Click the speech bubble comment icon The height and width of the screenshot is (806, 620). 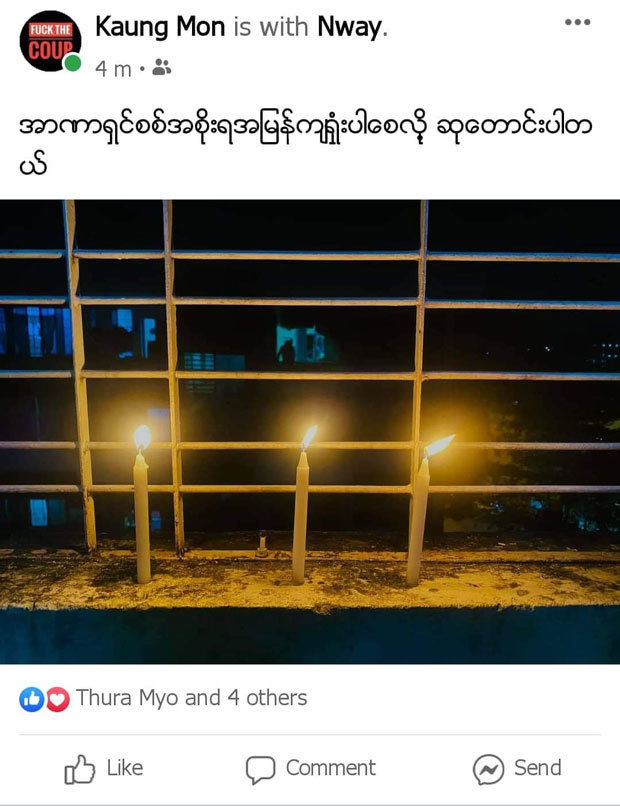tap(260, 770)
